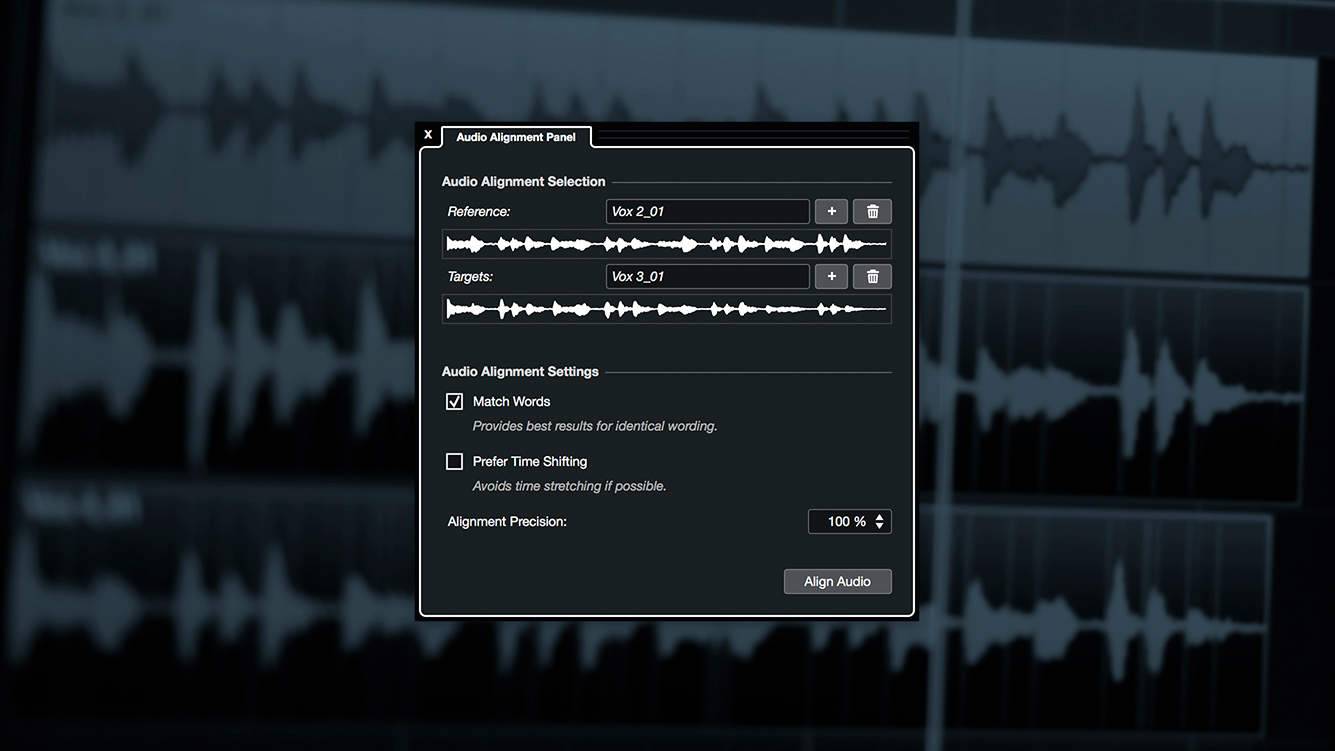Click the Prefer Time Shifting label
This screenshot has width=1335, height=751.
click(530, 461)
